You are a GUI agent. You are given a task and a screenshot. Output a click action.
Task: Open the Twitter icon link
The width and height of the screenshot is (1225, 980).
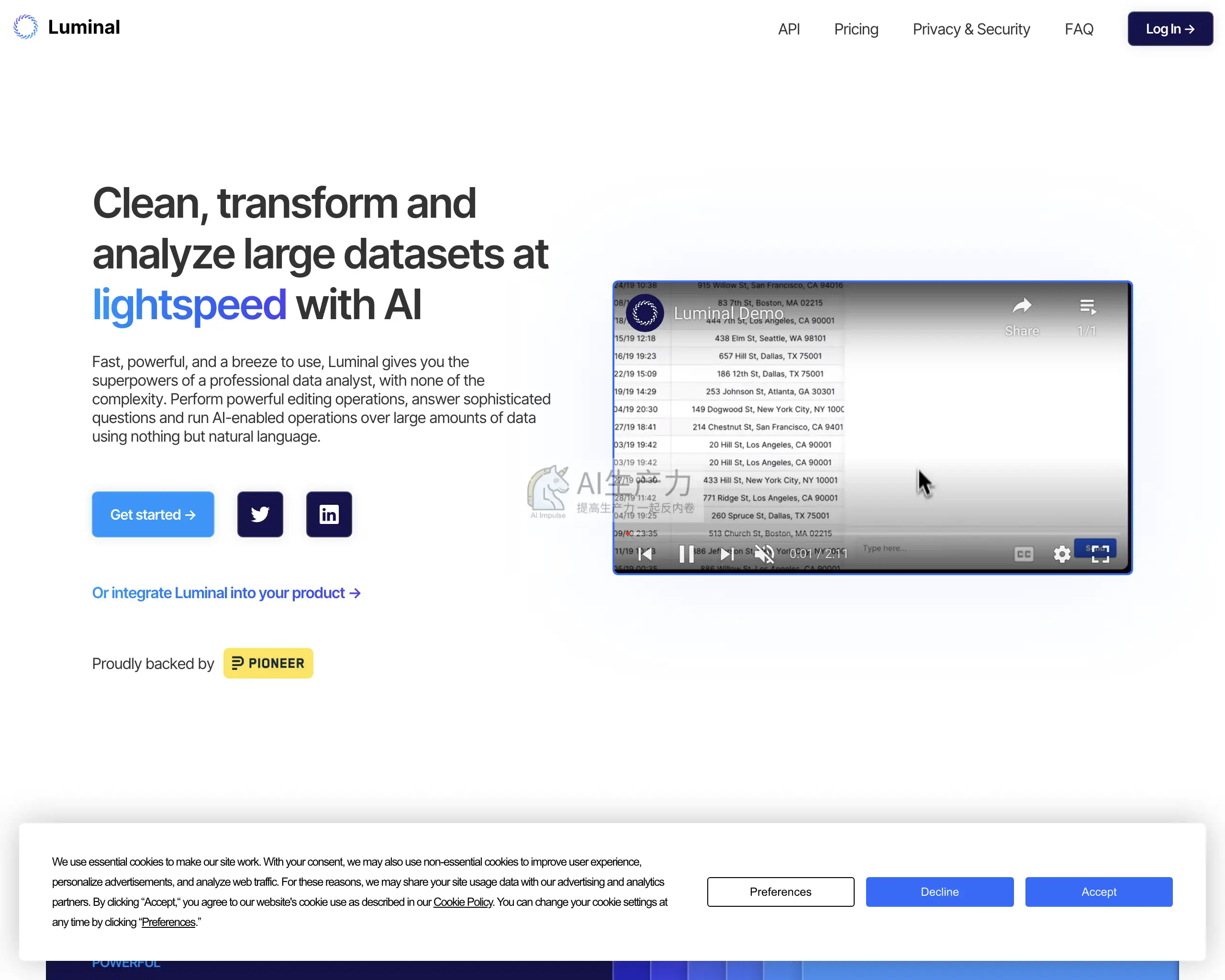coord(260,514)
